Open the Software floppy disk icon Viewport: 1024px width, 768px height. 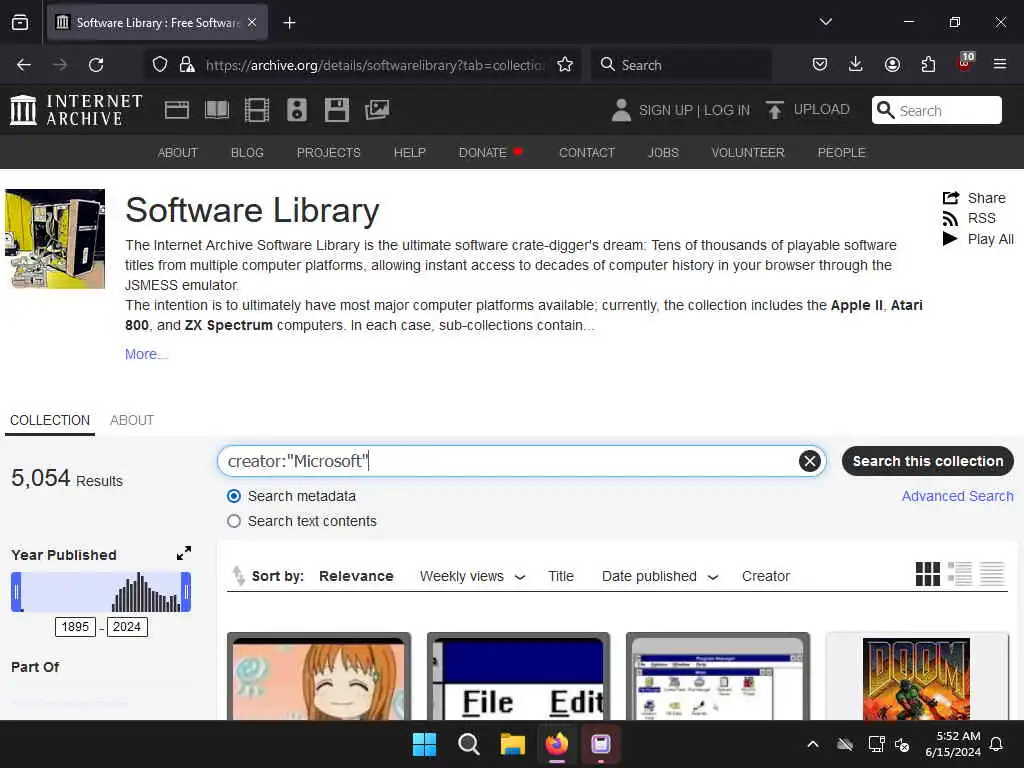click(x=337, y=110)
